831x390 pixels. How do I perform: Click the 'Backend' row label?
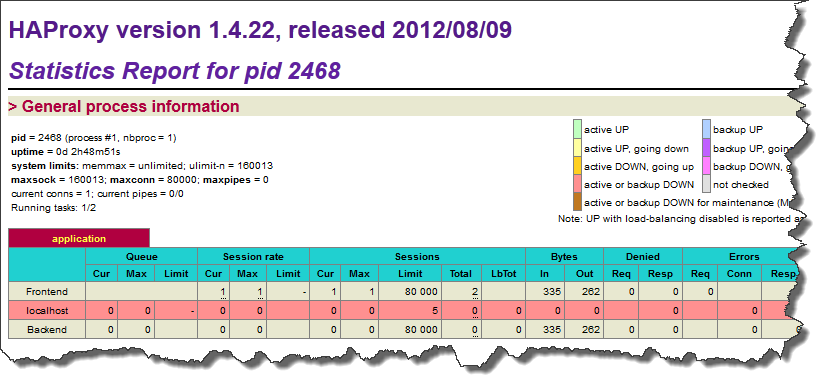tap(47, 330)
